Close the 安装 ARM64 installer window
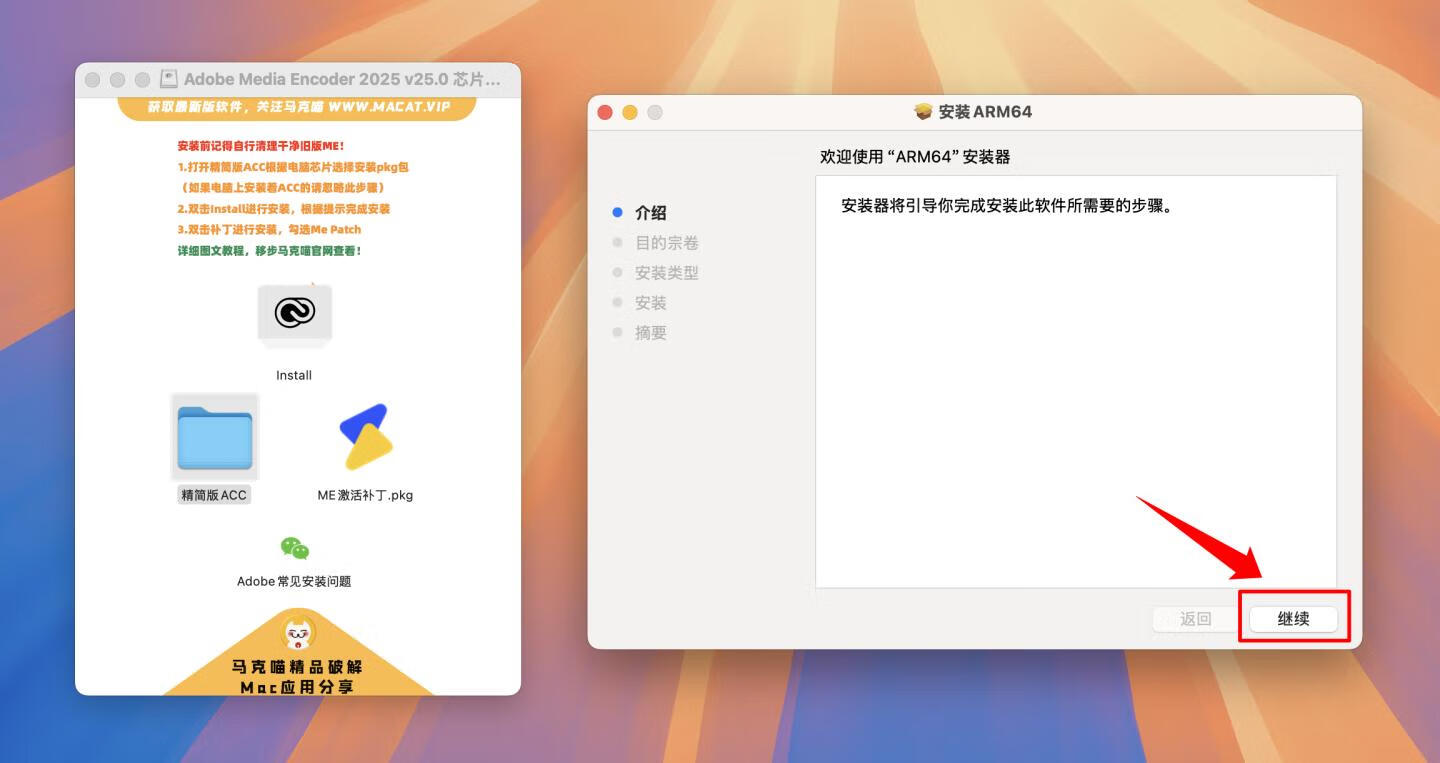 (x=605, y=112)
